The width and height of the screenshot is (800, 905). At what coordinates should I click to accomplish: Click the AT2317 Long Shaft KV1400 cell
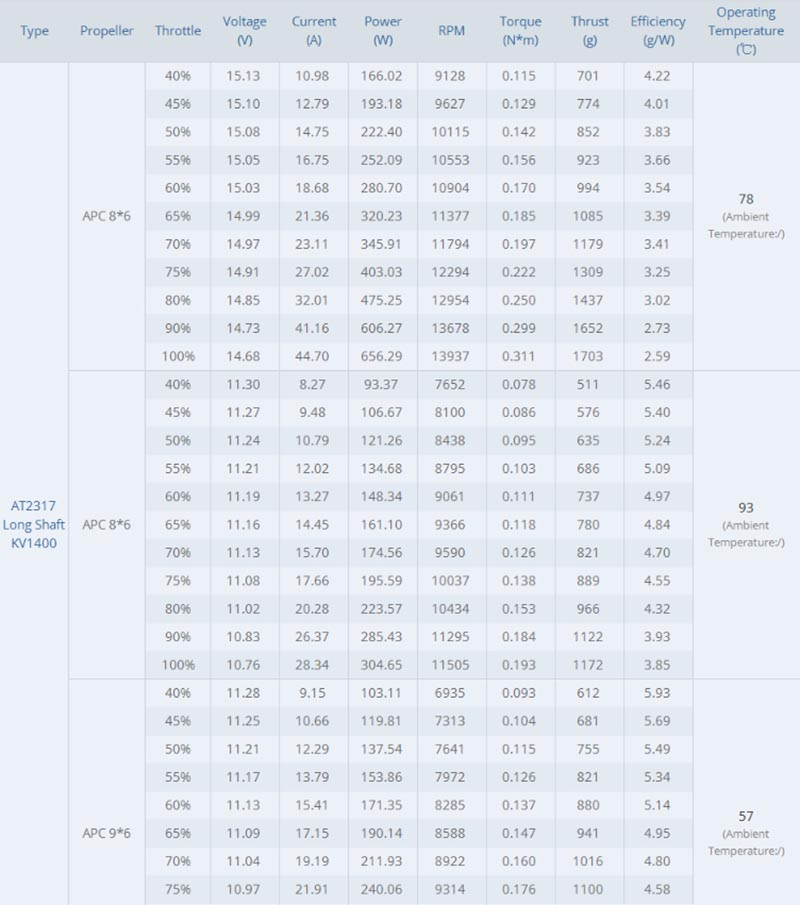pyautogui.click(x=34, y=524)
